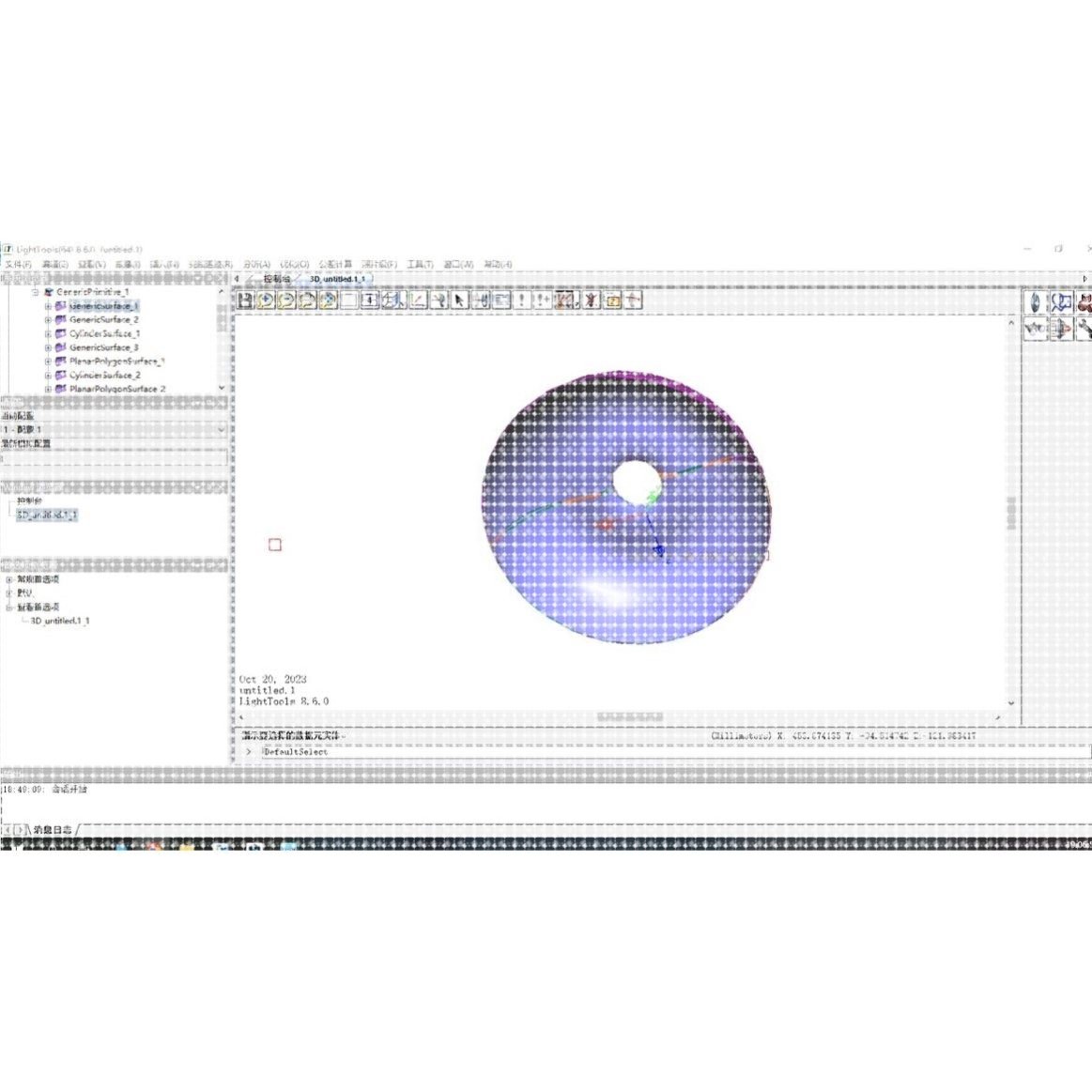
Task: Select 3D_untitled.1_1 in the lower tree
Action: pyautogui.click(x=60, y=621)
